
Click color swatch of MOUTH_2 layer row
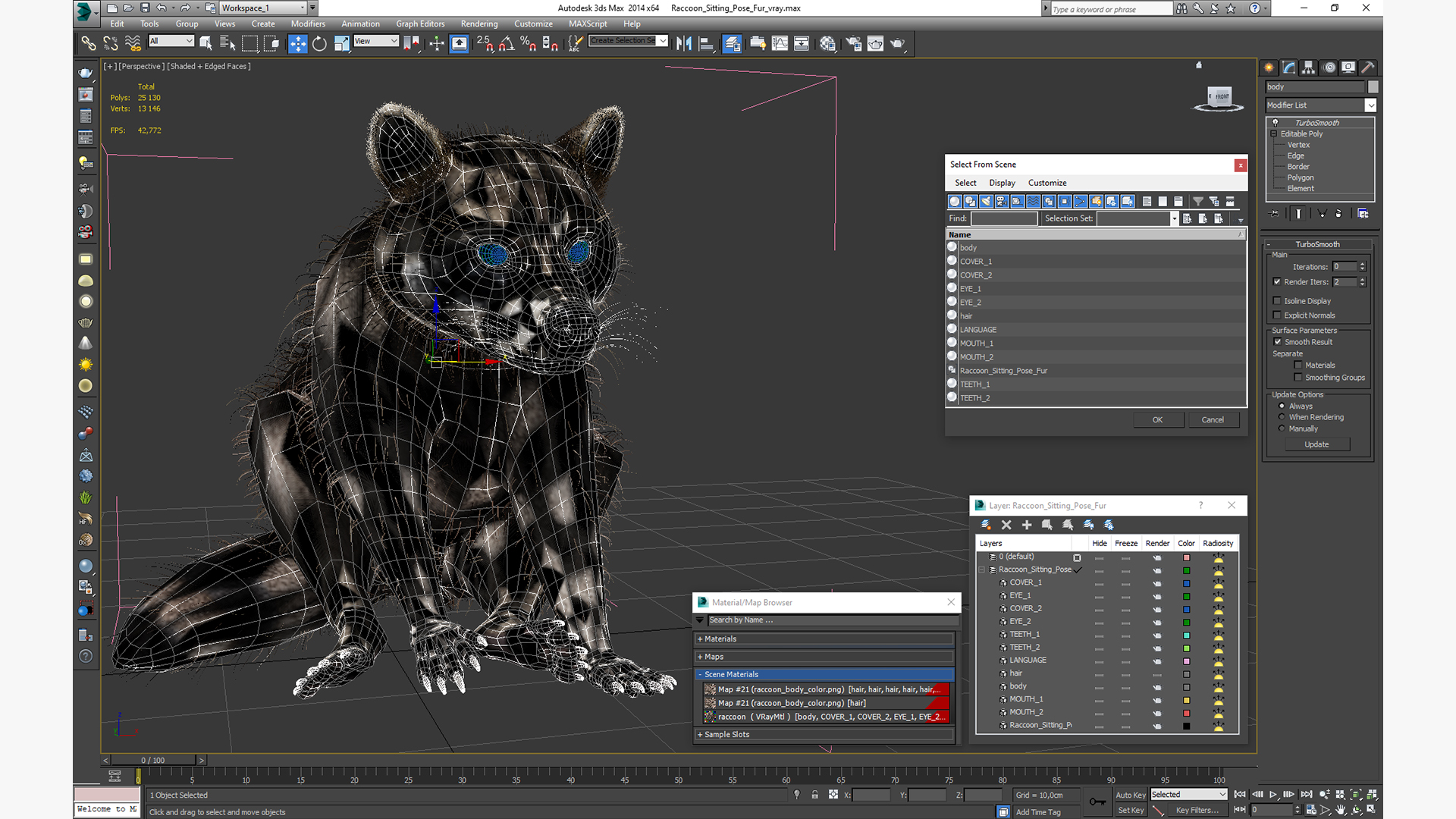point(1187,713)
